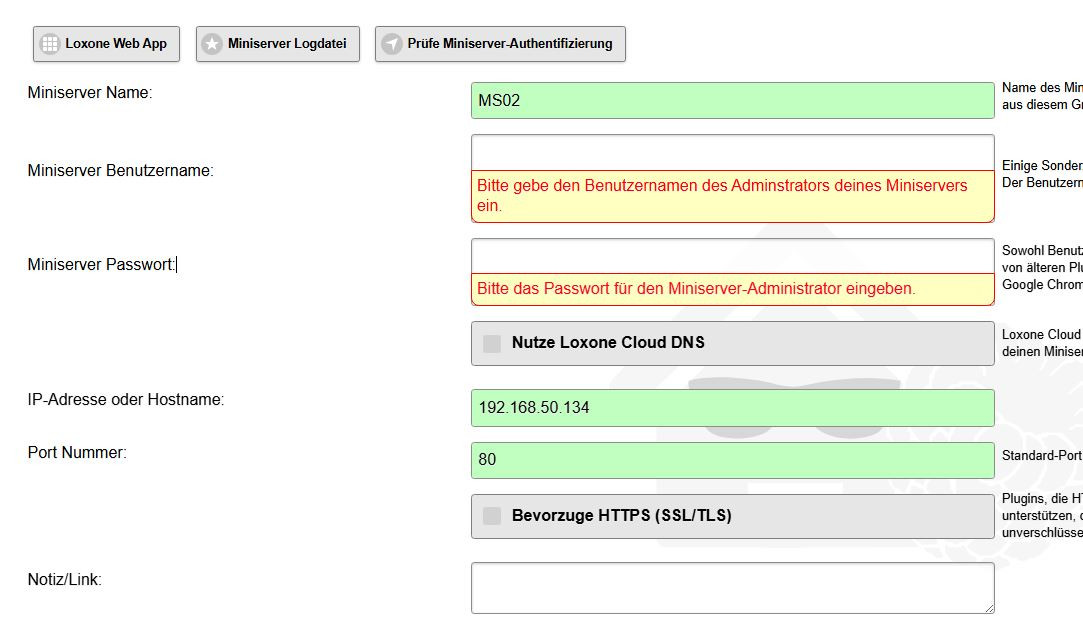Enable the Nutze Loxone Cloud DNS checkbox
1083x643 pixels.
[x=492, y=343]
